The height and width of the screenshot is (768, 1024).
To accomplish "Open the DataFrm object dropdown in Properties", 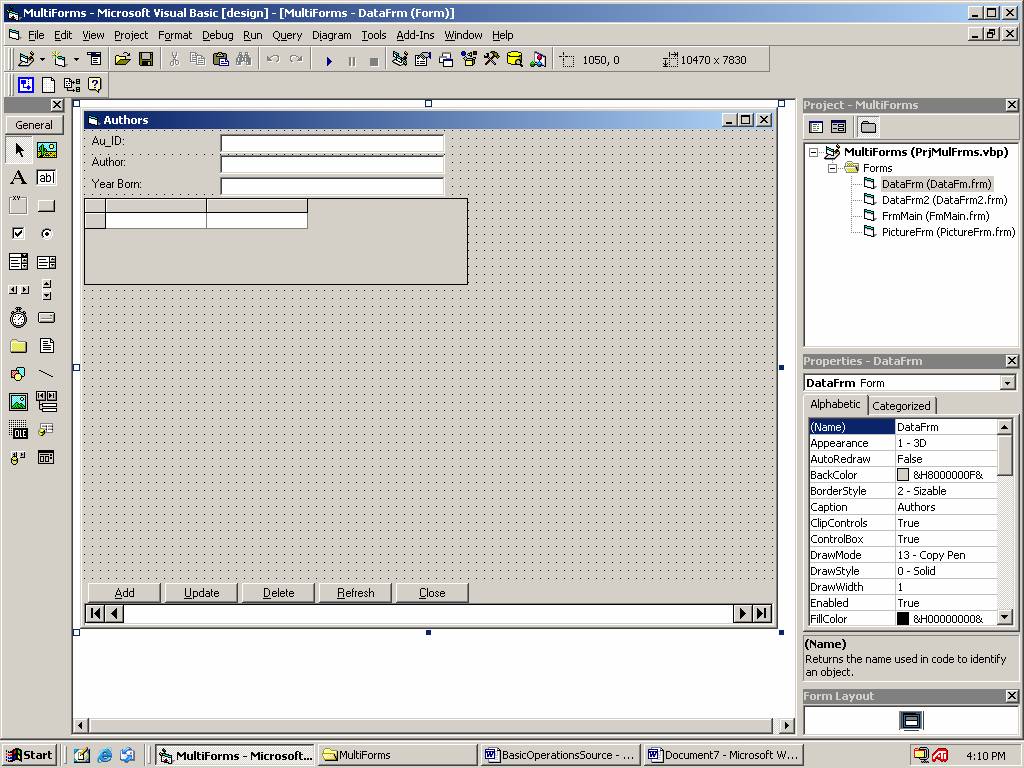I will tap(1007, 383).
